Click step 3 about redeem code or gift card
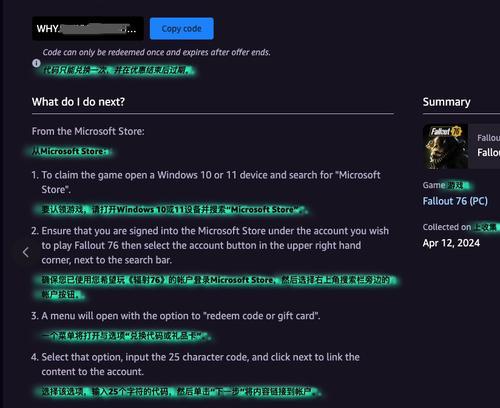 click(176, 316)
